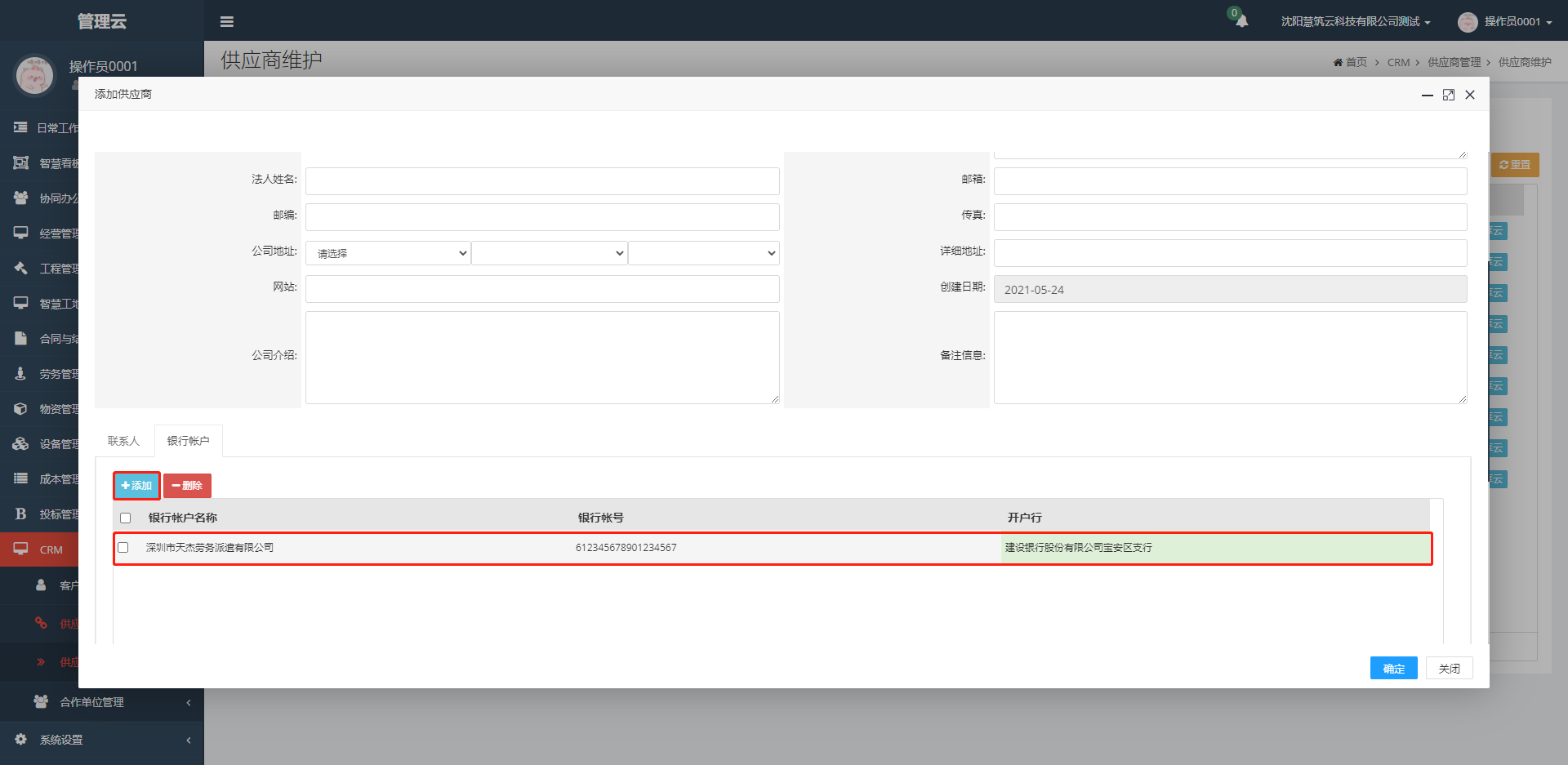Screen dimensions: 1568x765
Task: Click the hamburger menu toggle icon
Action: click(227, 22)
